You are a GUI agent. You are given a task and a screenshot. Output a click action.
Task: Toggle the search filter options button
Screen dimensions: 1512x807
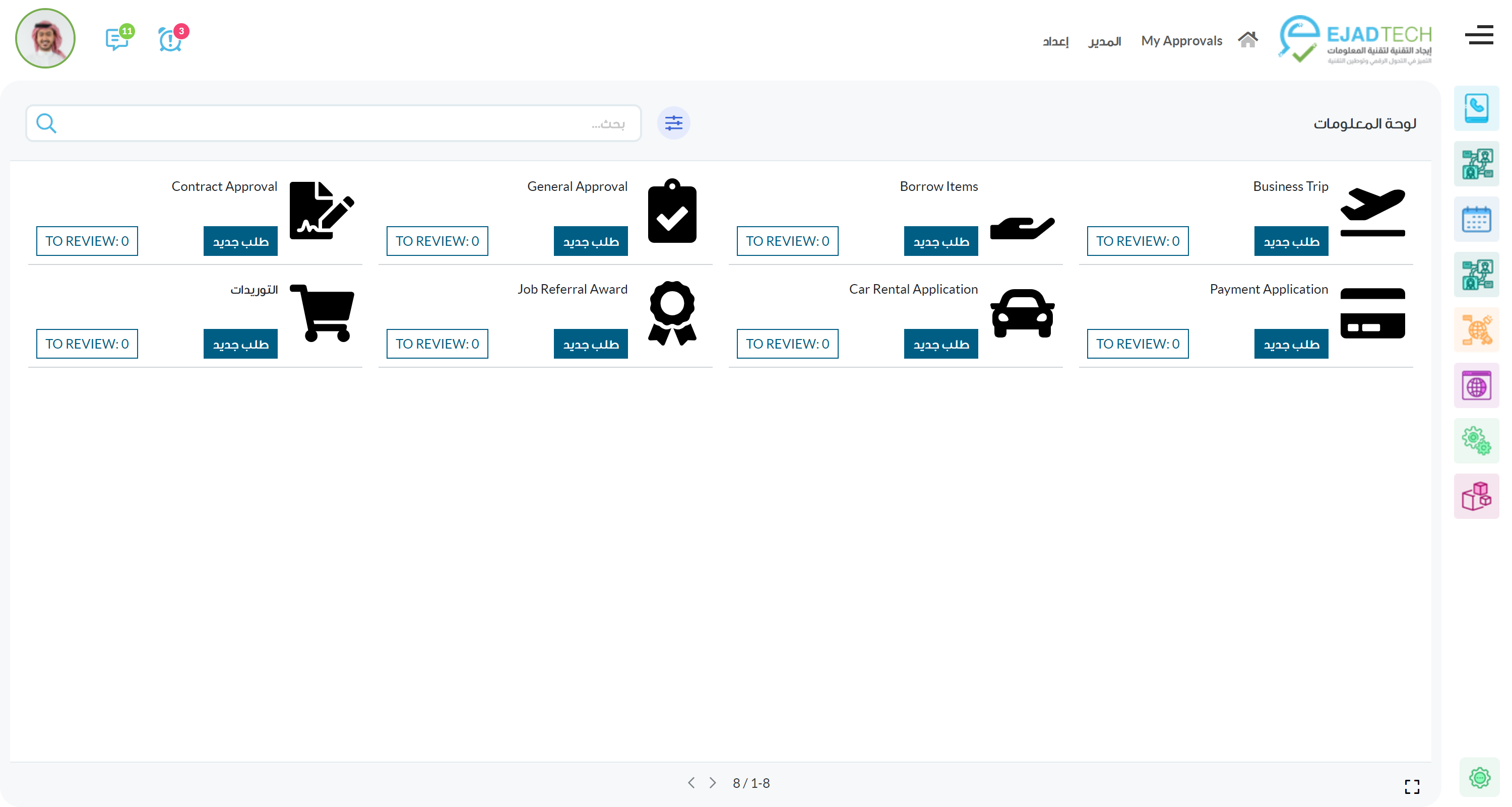pos(673,123)
